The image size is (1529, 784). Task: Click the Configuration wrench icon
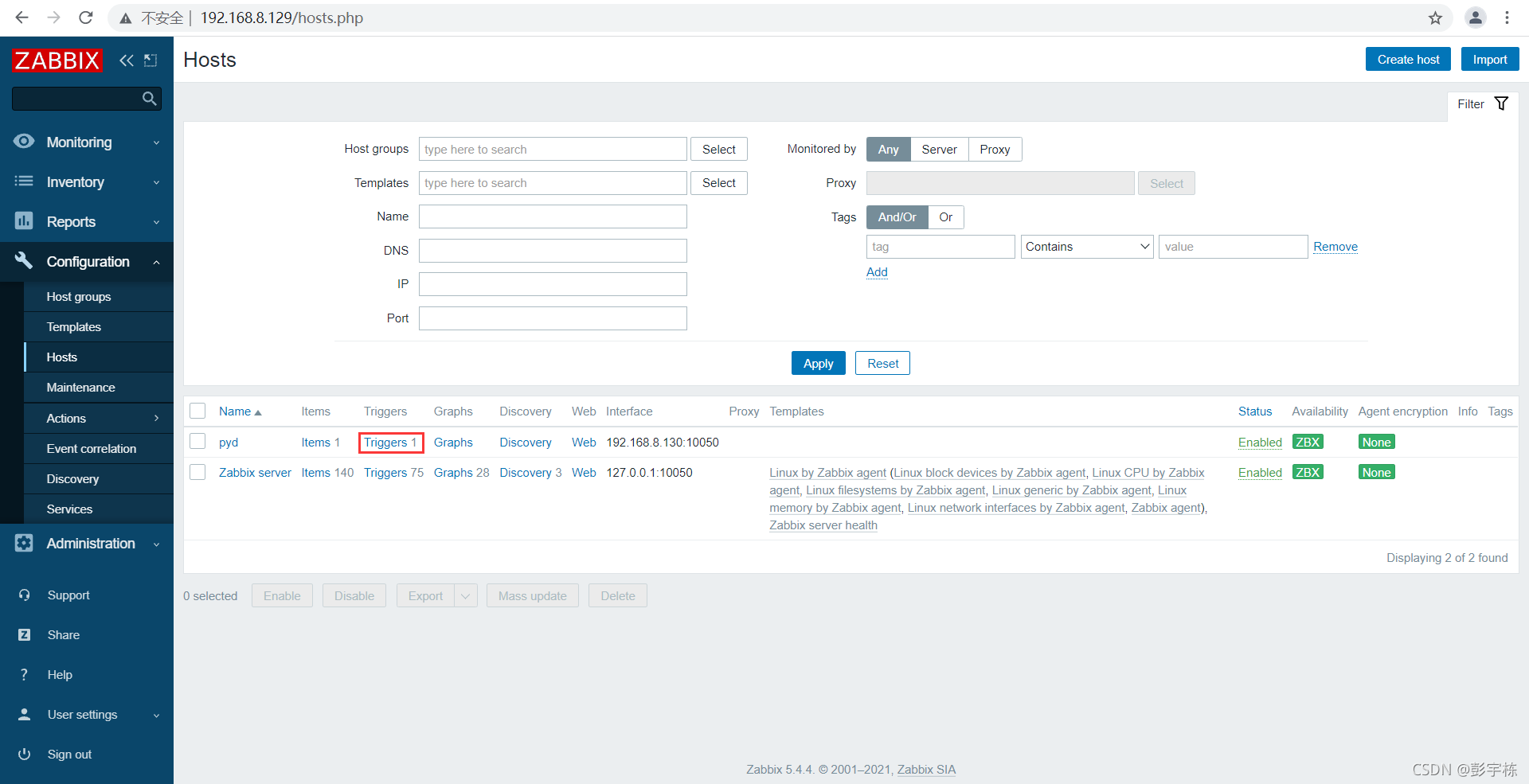[24, 260]
